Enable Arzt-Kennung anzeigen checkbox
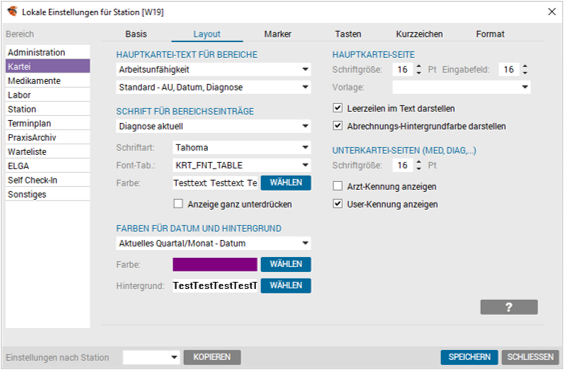The width and height of the screenshot is (564, 370). tap(337, 186)
